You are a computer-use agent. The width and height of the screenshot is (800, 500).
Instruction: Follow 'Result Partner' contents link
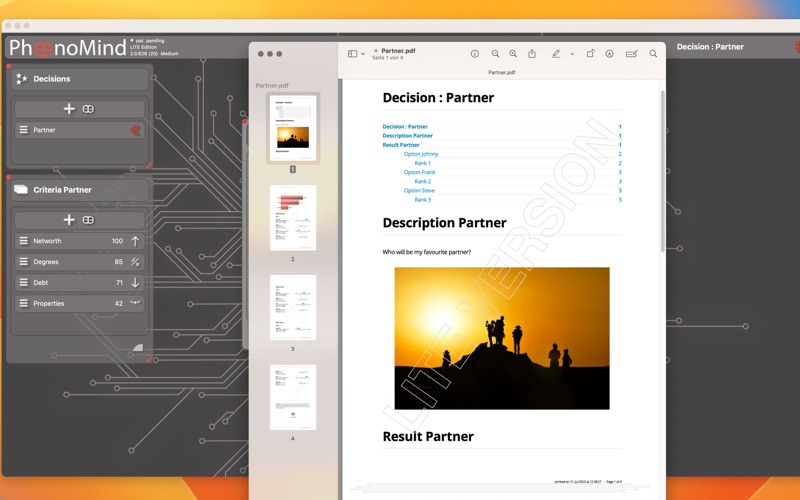coord(401,145)
